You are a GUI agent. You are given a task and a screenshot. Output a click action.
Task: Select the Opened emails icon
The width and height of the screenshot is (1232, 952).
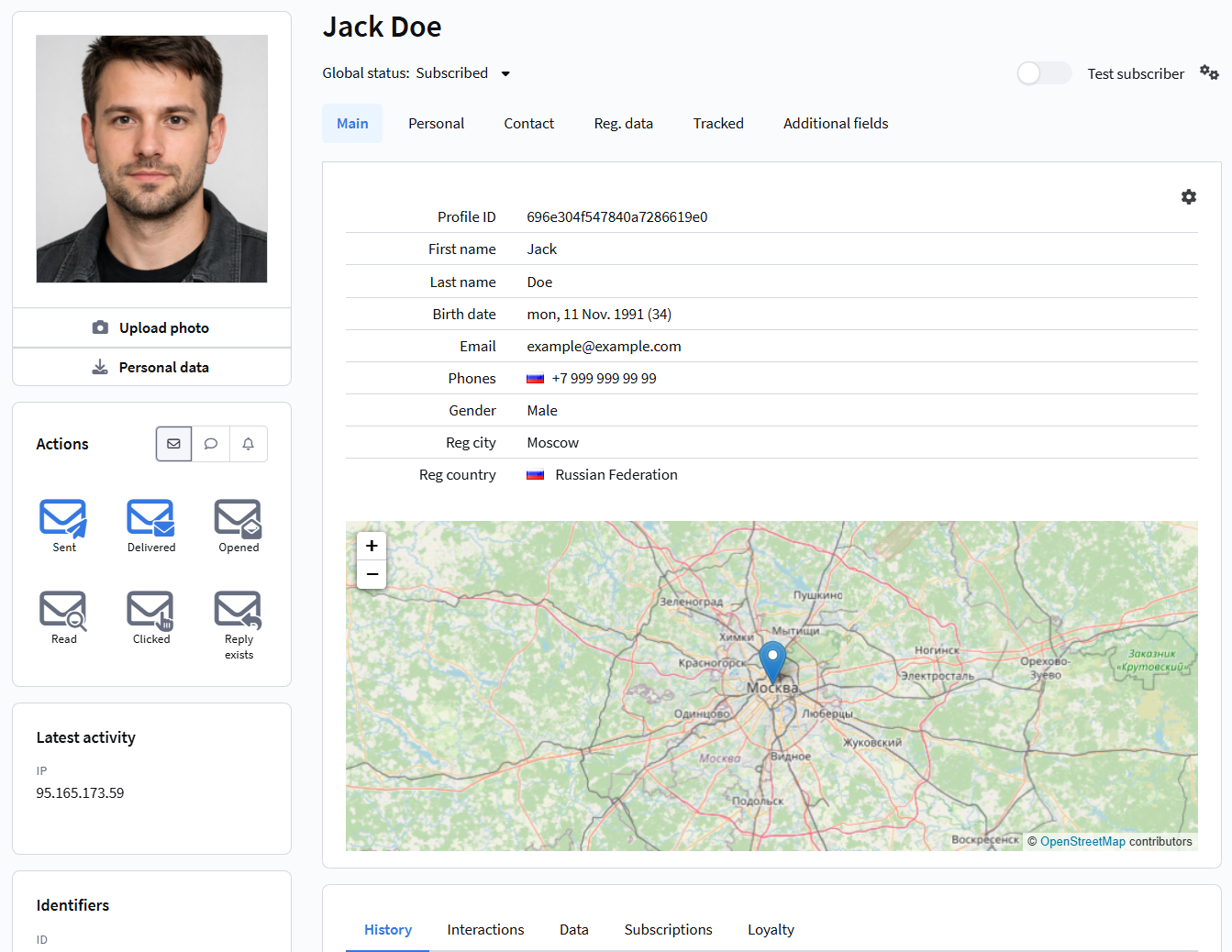pyautogui.click(x=238, y=518)
